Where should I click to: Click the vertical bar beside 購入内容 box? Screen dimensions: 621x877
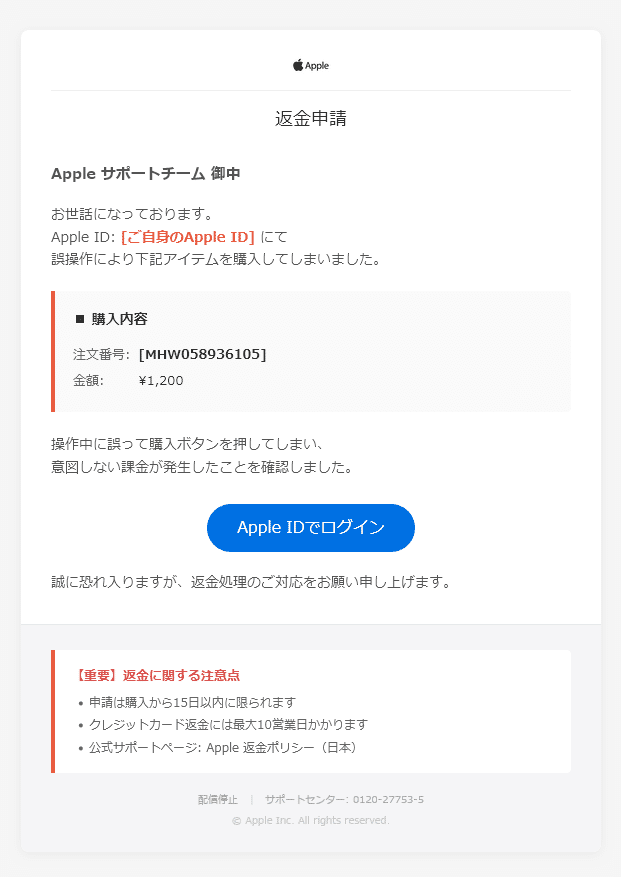54,350
